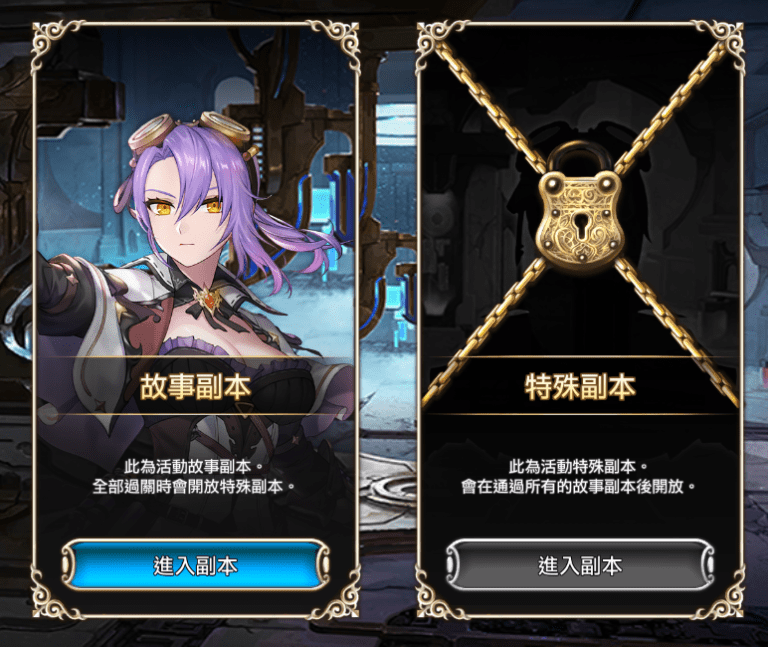The image size is (768, 647).
Task: Click the top-right ornament of the special card
Action: pyautogui.click(x=720, y=44)
